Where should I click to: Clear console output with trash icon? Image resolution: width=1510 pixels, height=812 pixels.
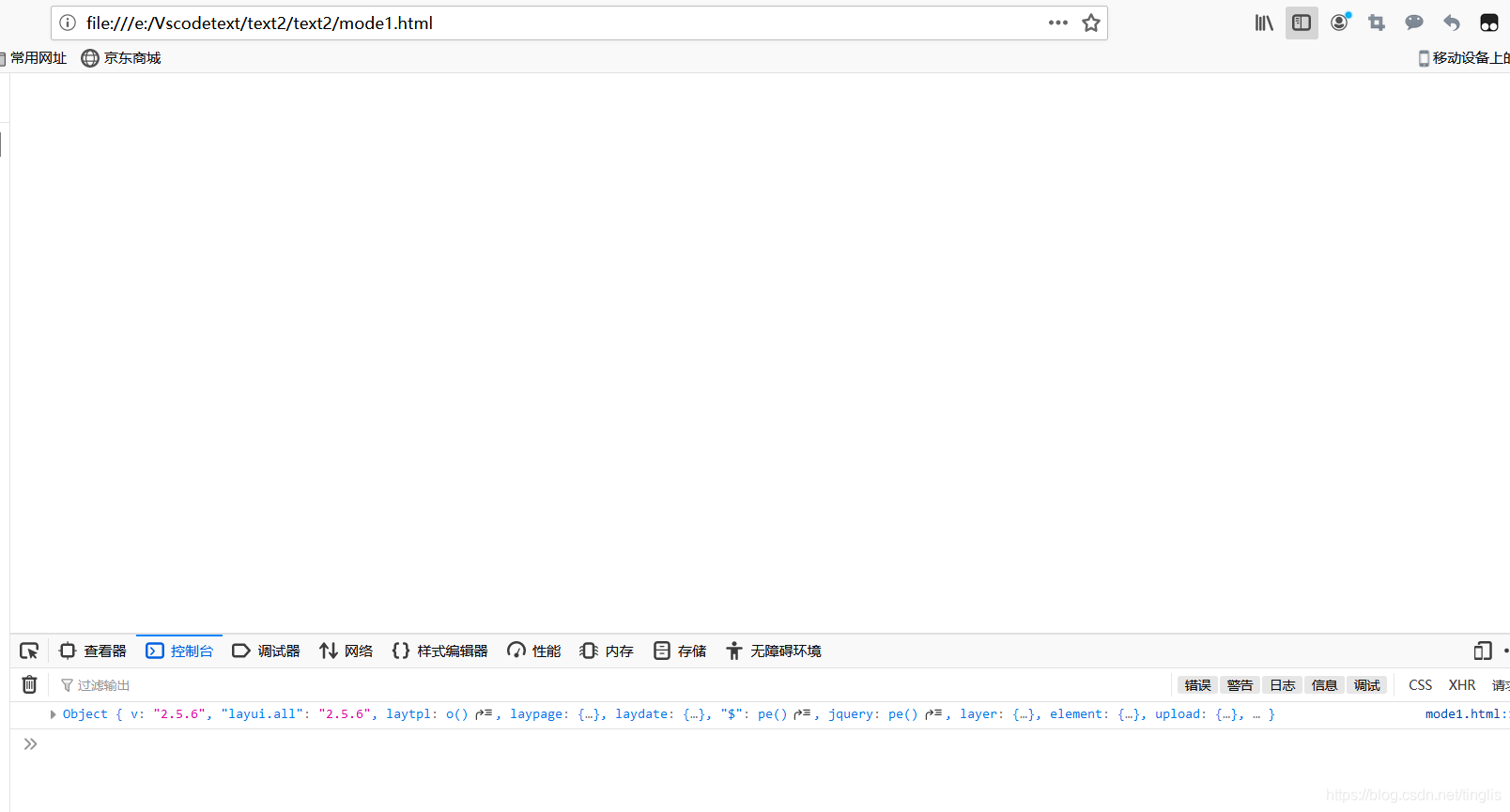(30, 684)
